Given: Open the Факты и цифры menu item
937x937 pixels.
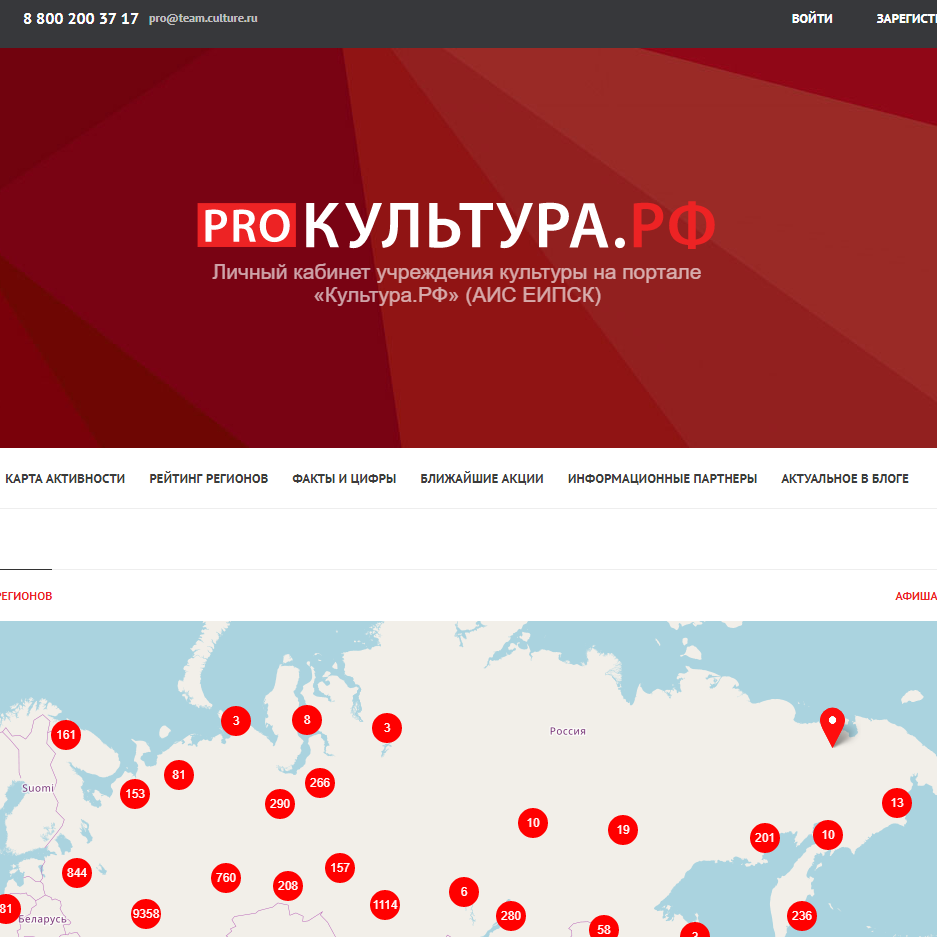Looking at the screenshot, I should [344, 479].
